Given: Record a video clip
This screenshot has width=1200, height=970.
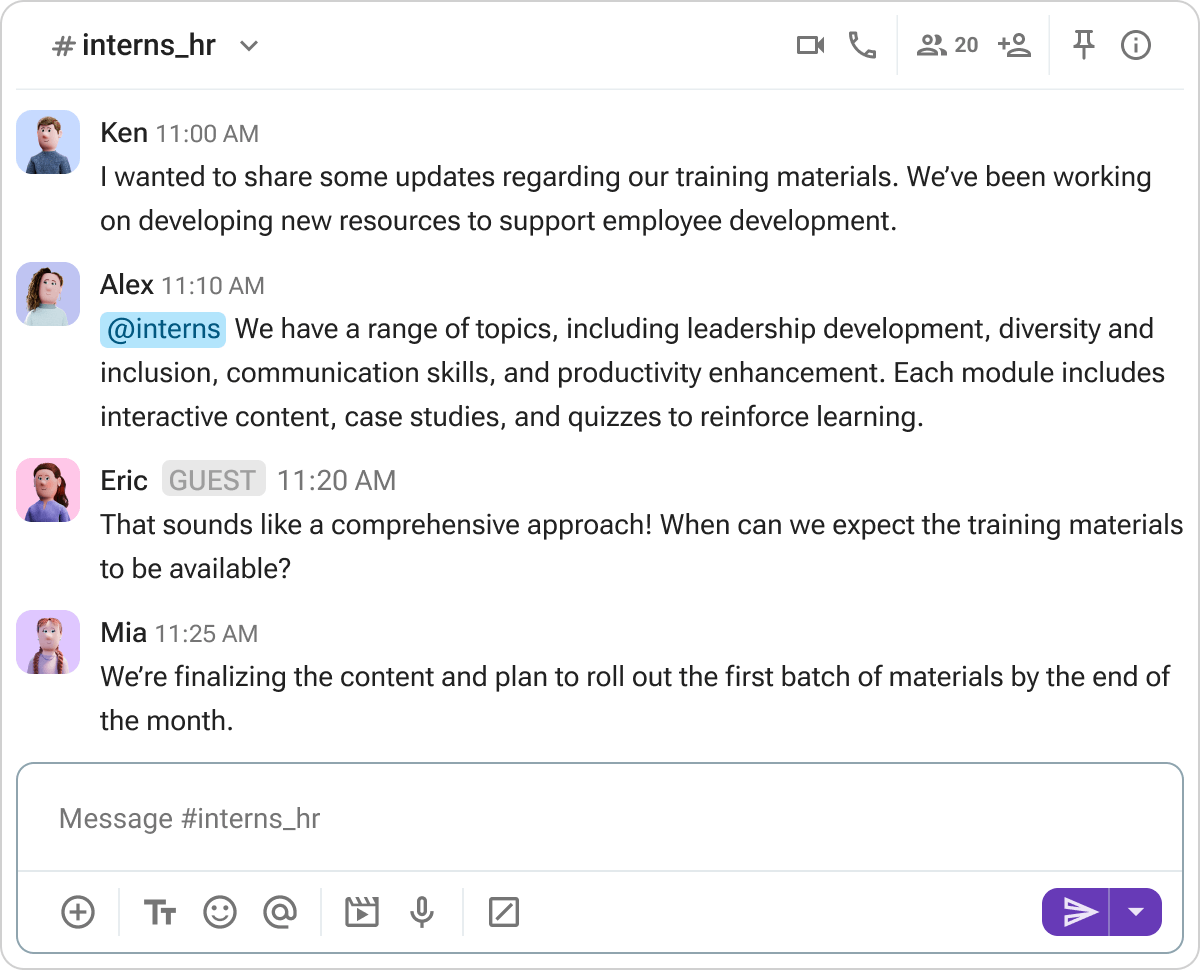Looking at the screenshot, I should click(x=361, y=912).
